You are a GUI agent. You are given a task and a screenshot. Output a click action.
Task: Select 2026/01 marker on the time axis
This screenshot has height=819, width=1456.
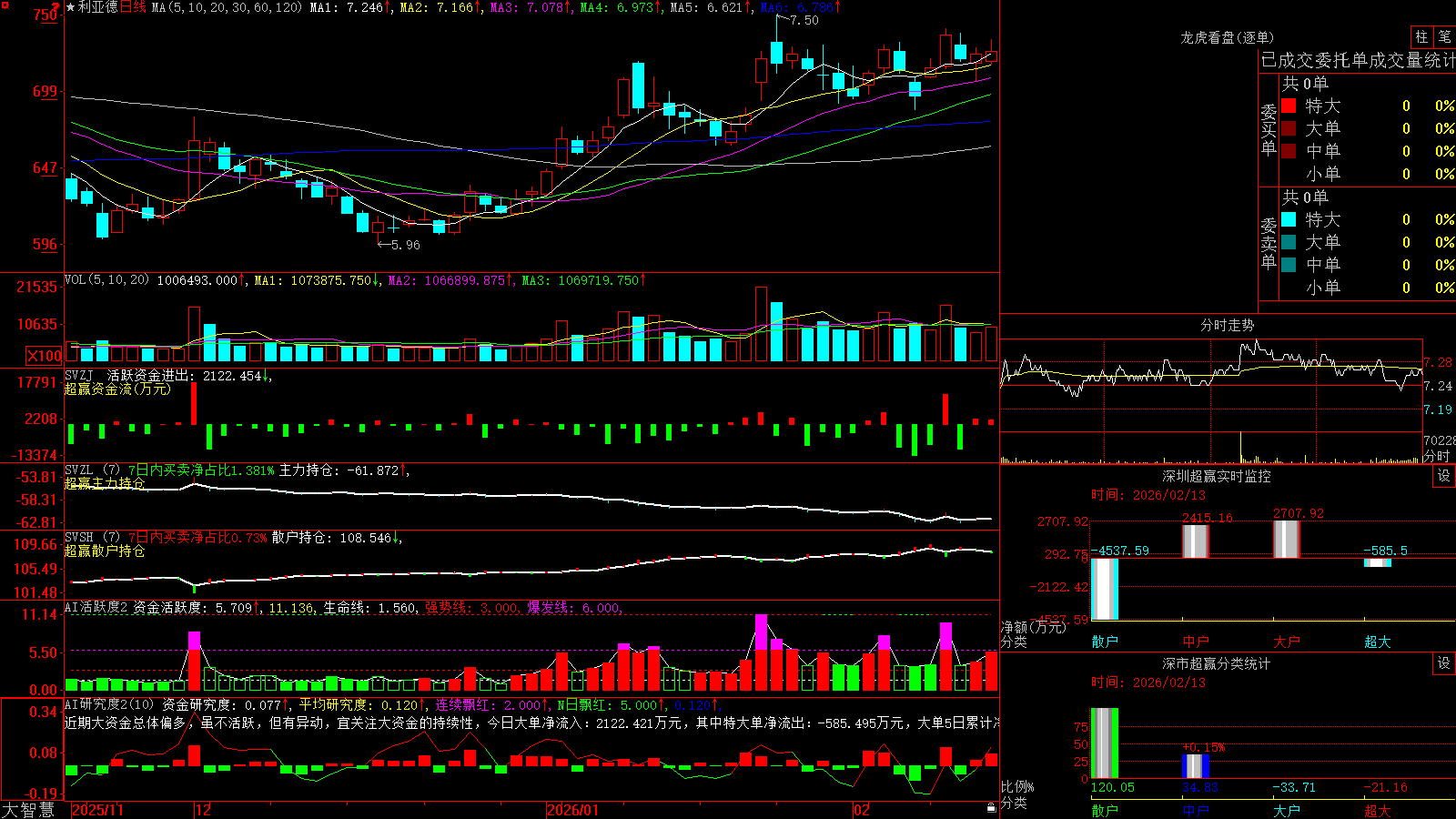[x=572, y=810]
